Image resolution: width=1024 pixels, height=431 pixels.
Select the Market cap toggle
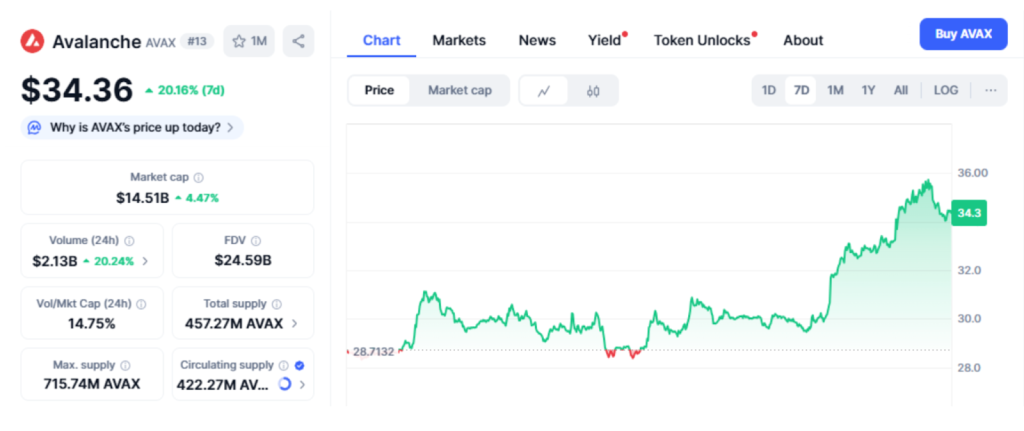(x=460, y=90)
